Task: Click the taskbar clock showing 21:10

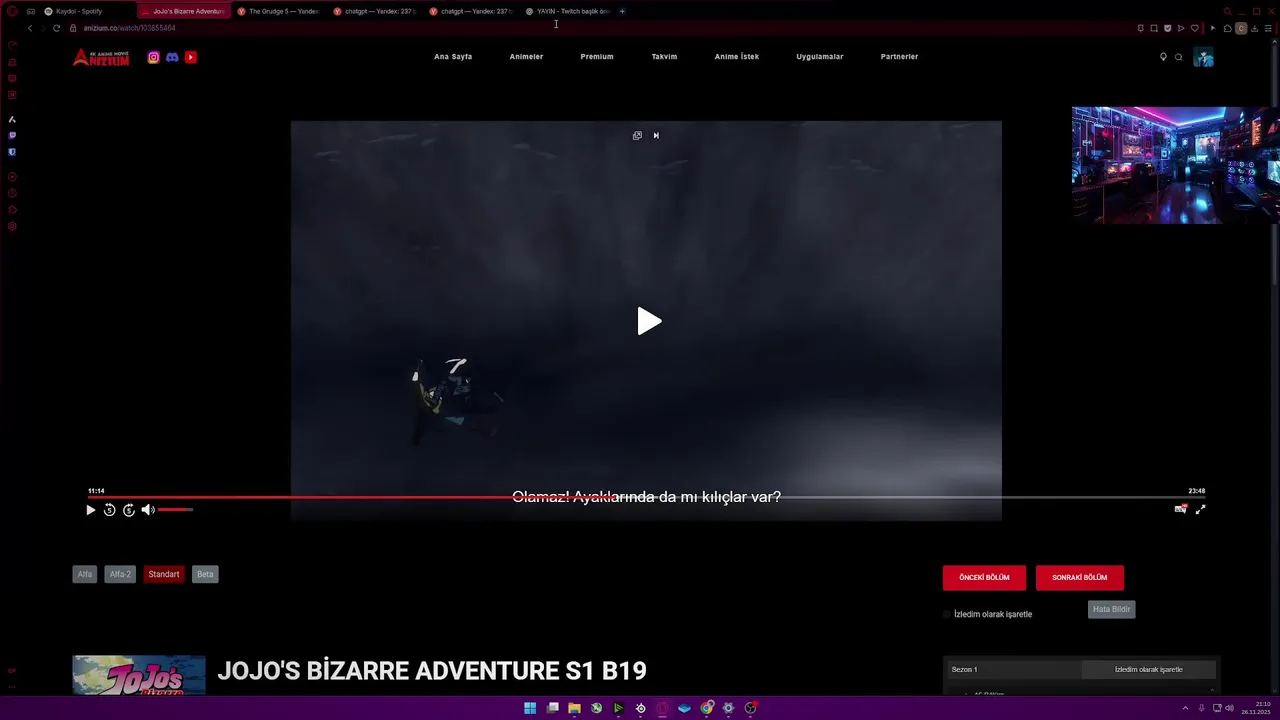Action: 1256,708
